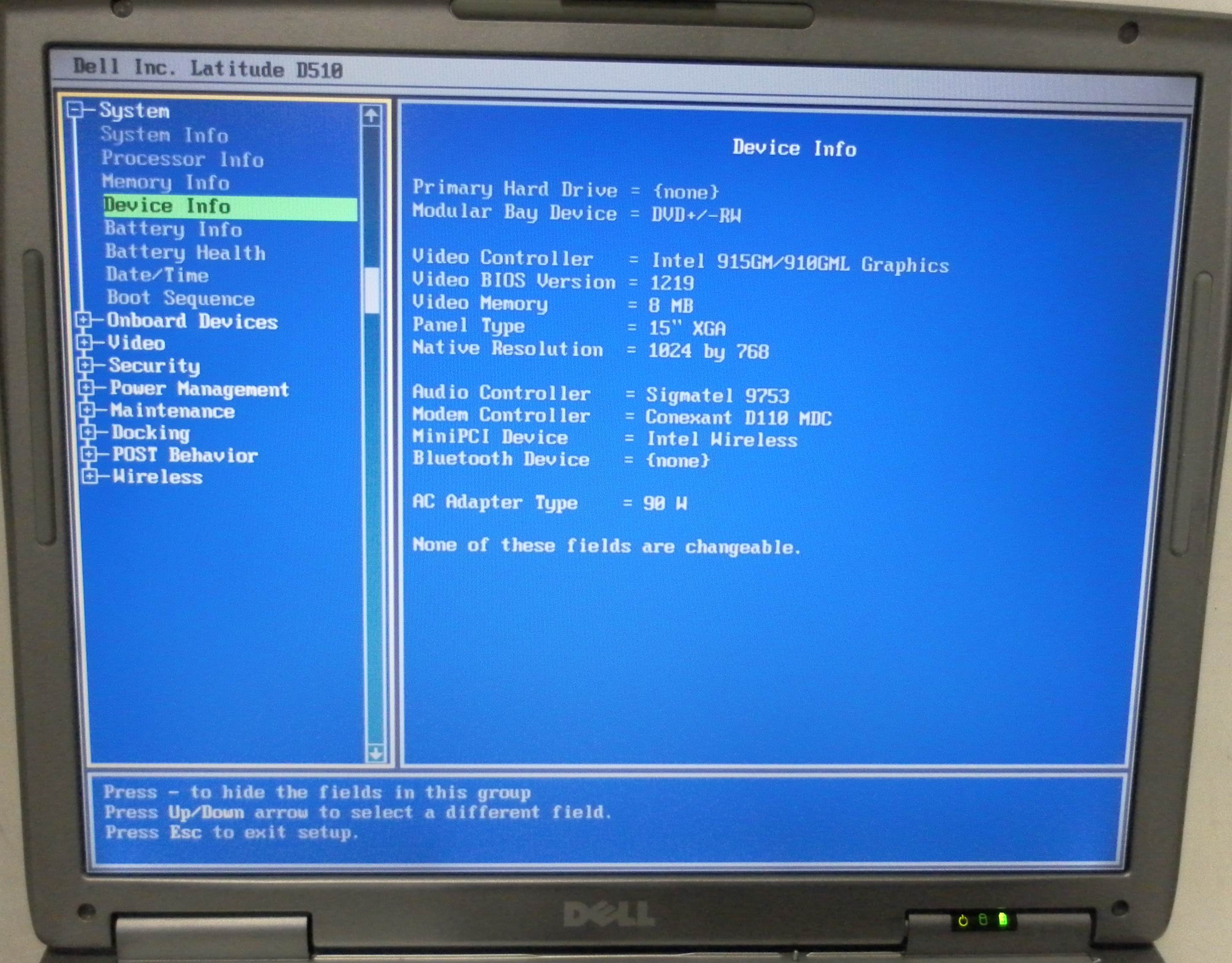Click the 'Press - to hide the fields' hint
Screen dimensions: 1232x963
(x=317, y=793)
